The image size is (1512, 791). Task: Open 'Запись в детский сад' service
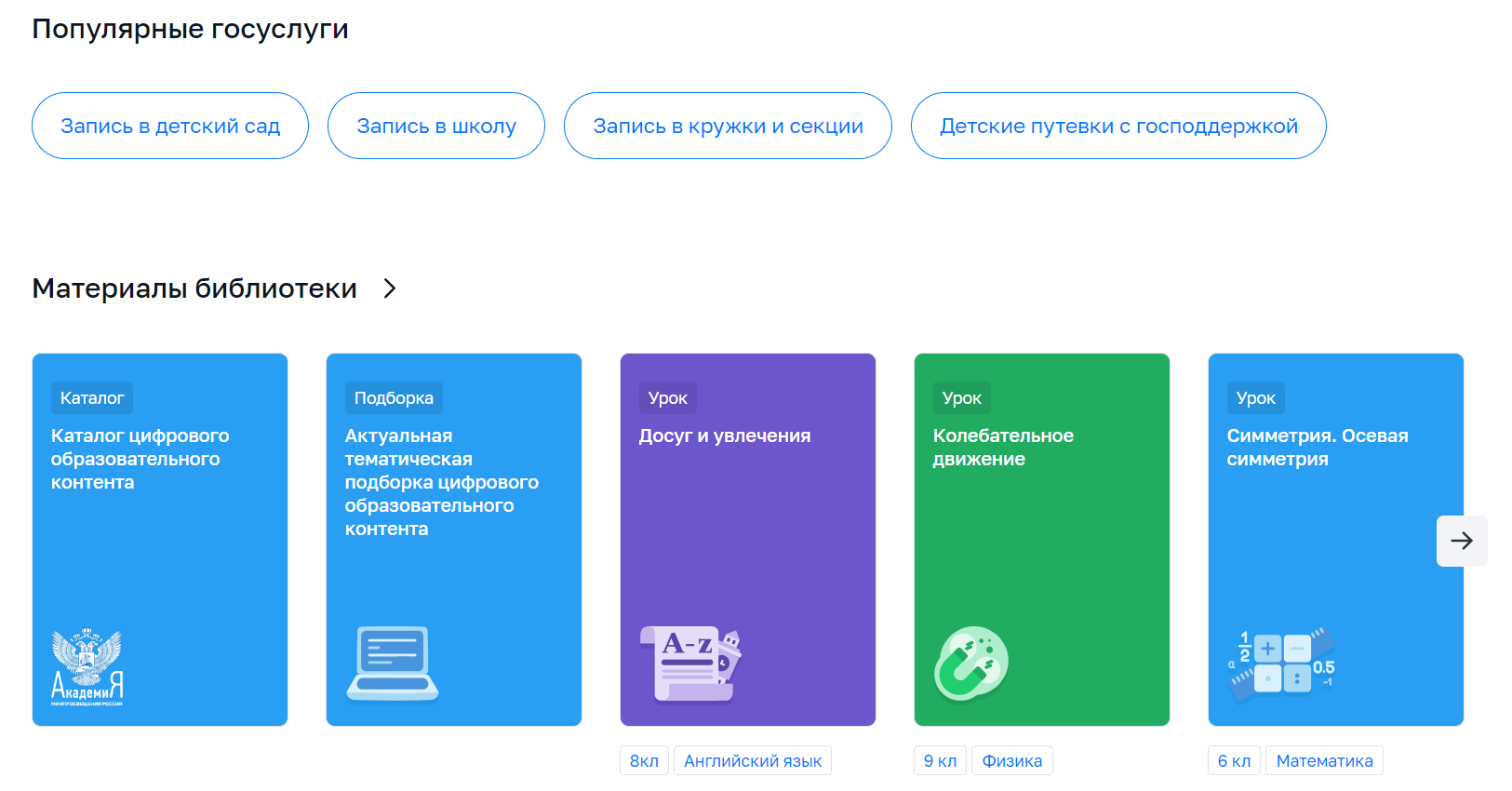(x=170, y=126)
